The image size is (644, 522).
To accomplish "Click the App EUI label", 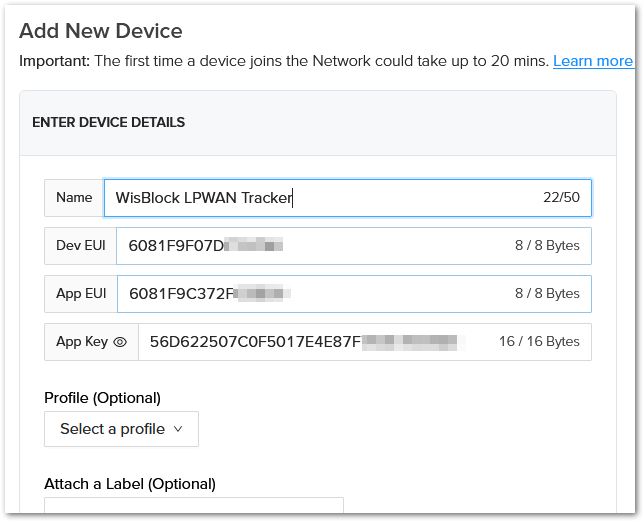I will pos(81,294).
